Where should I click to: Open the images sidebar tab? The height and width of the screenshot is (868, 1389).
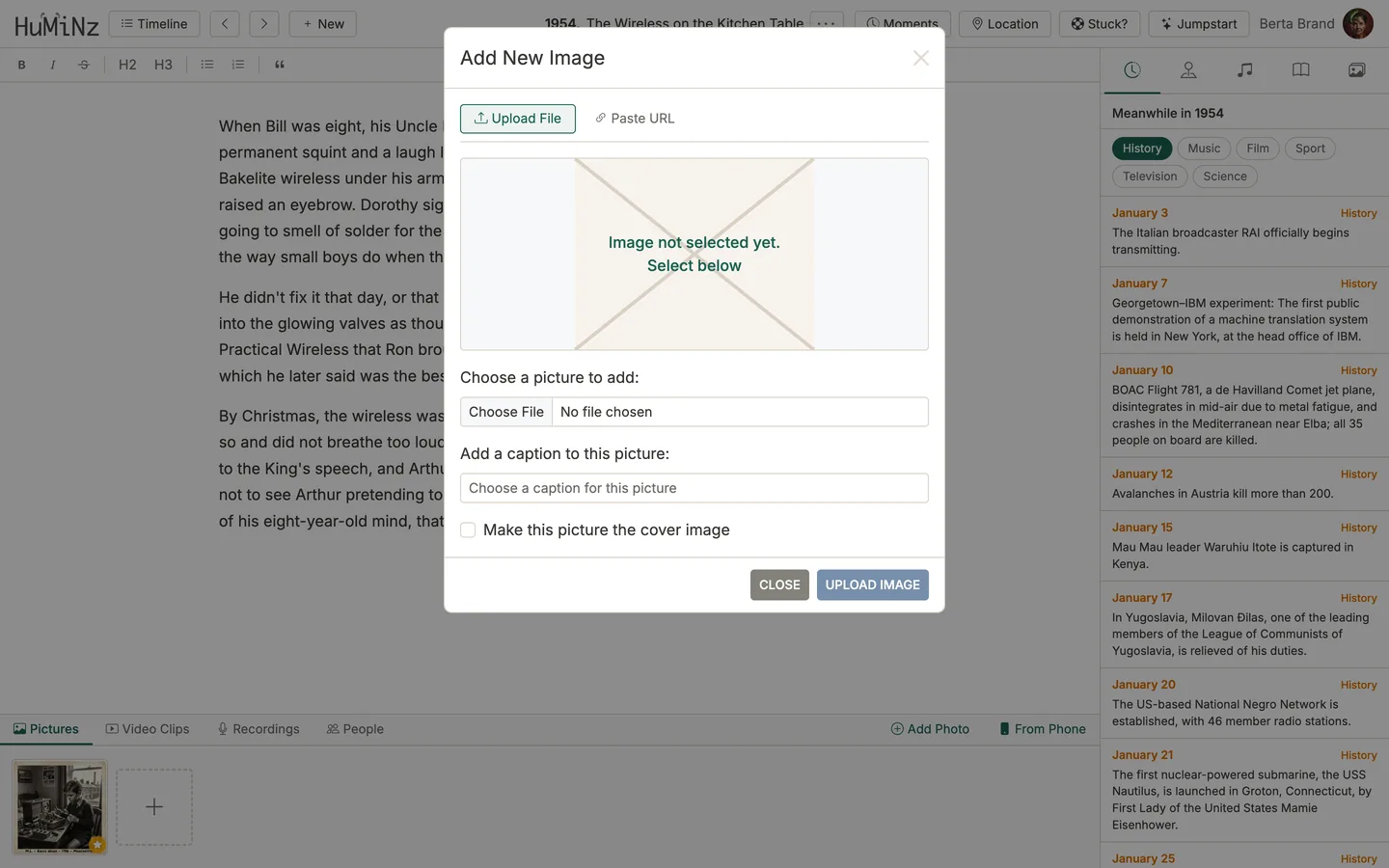pyautogui.click(x=1357, y=70)
